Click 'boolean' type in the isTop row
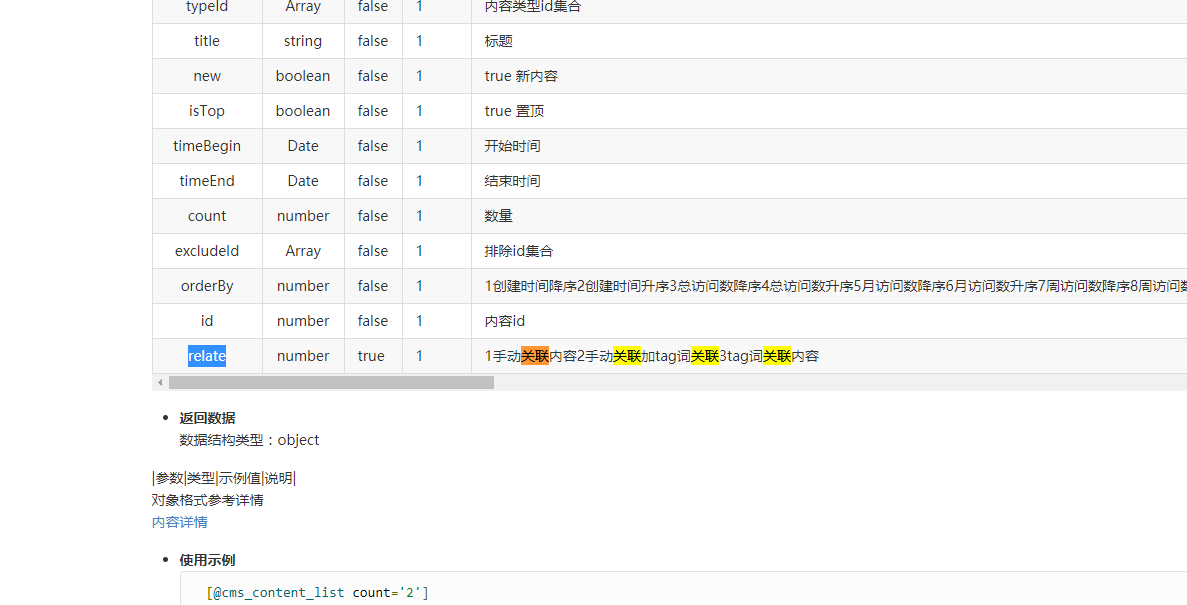 (x=303, y=111)
